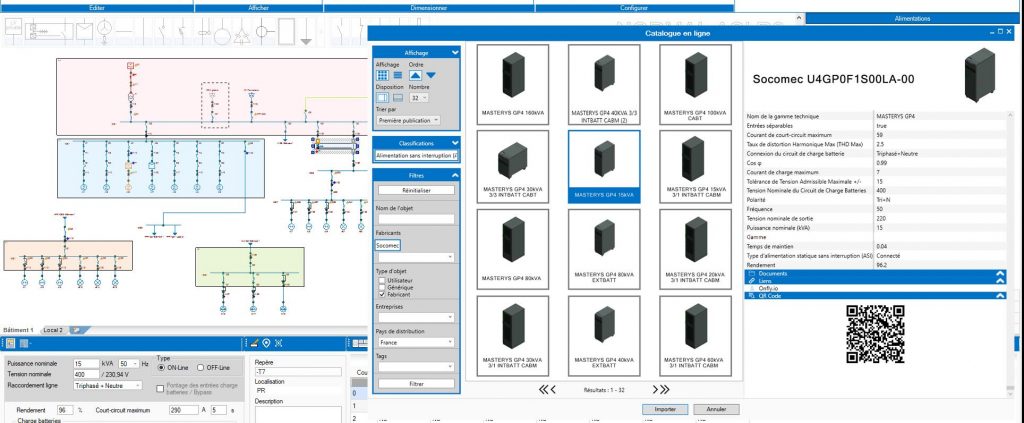This screenshot has width=1024, height=423.
Task: Choose bottom panel disposition layout icon
Action: 398,97
